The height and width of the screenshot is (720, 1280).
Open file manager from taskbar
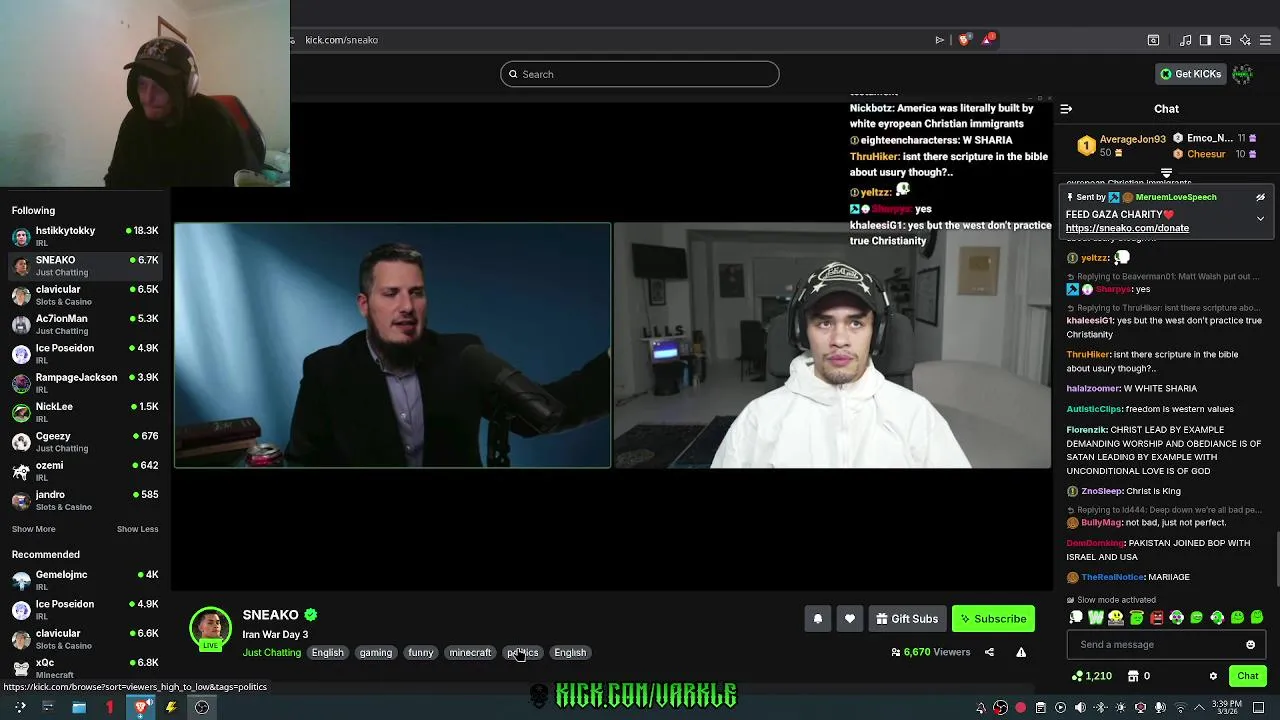point(79,708)
